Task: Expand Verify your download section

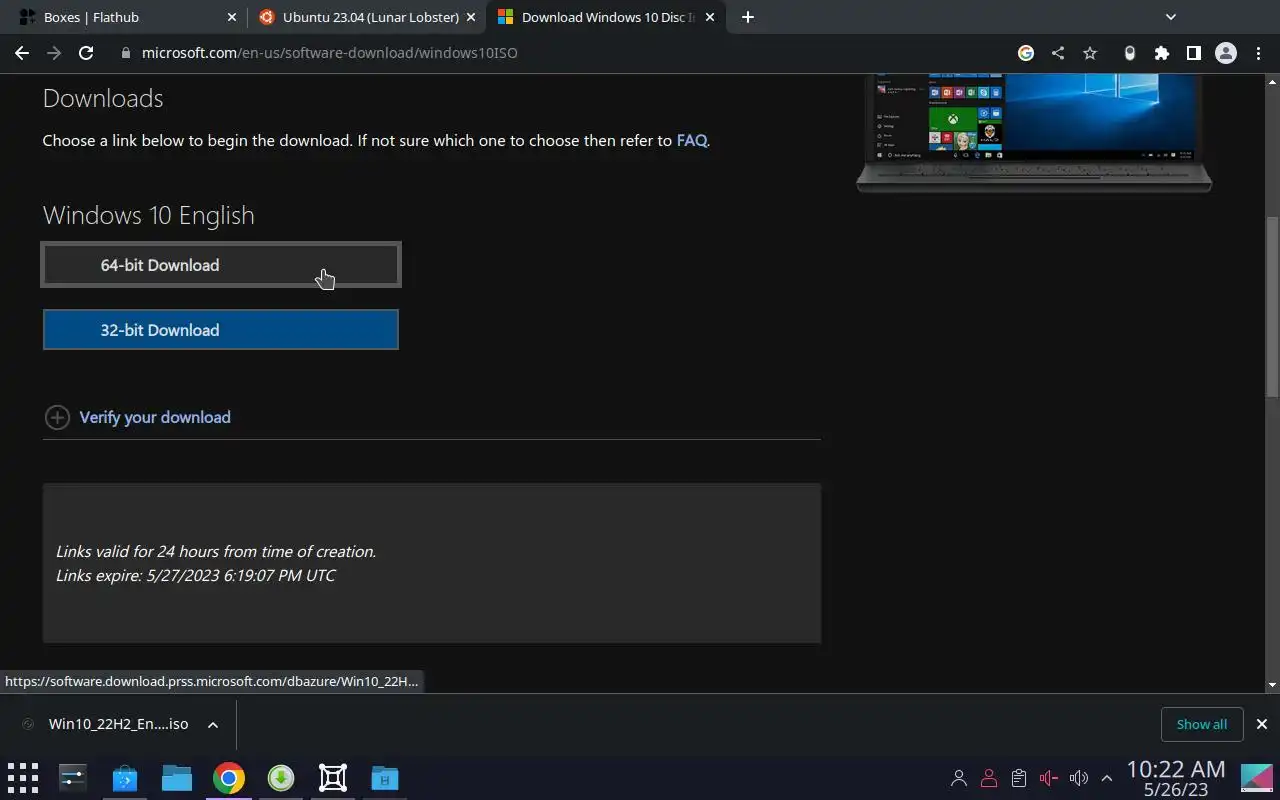Action: pyautogui.click(x=57, y=417)
